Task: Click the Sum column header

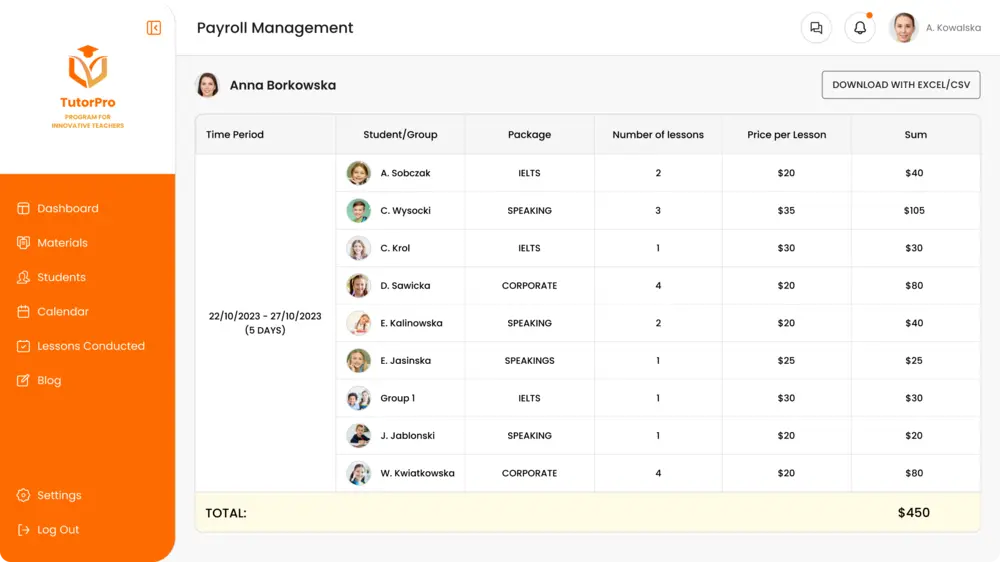Action: [915, 135]
